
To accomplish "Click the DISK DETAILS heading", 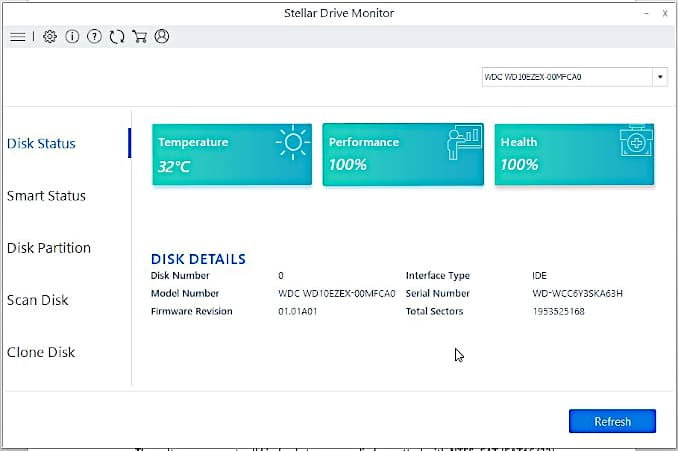I will tap(198, 259).
